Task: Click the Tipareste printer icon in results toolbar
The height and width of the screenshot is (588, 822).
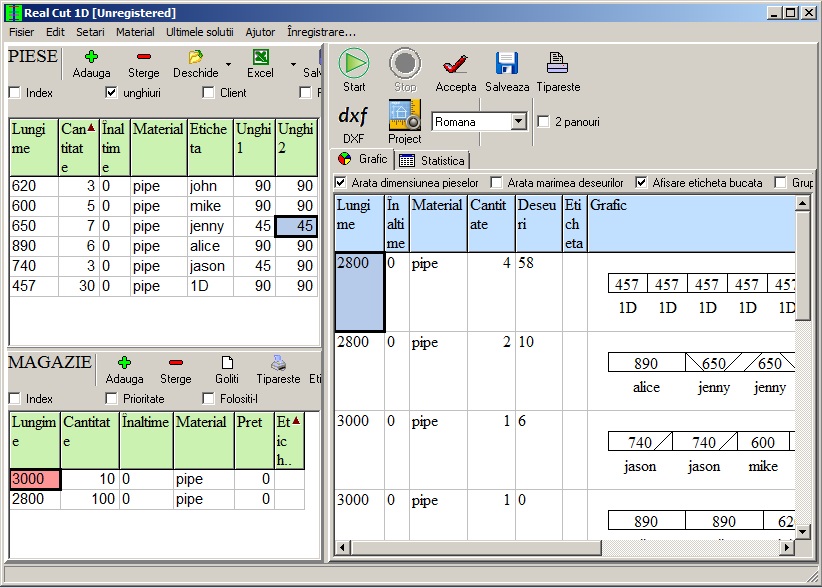Action: (557, 64)
